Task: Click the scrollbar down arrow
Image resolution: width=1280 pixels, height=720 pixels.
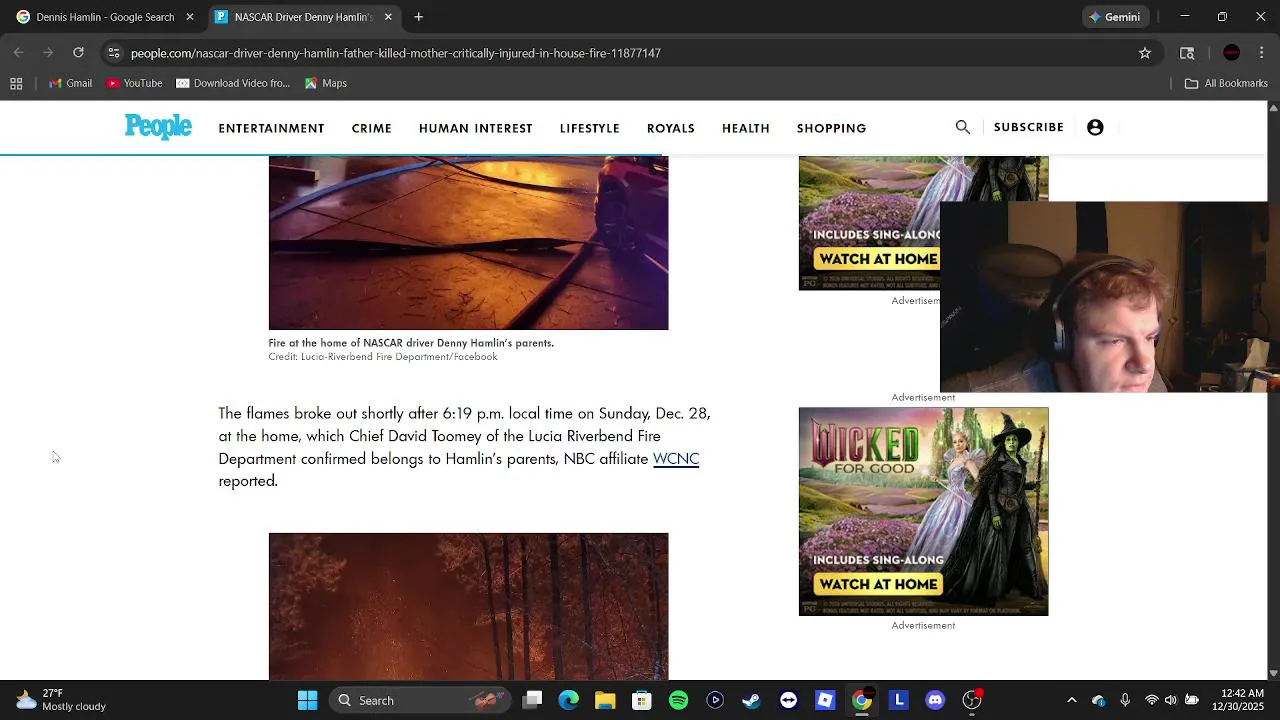Action: coord(1273,674)
